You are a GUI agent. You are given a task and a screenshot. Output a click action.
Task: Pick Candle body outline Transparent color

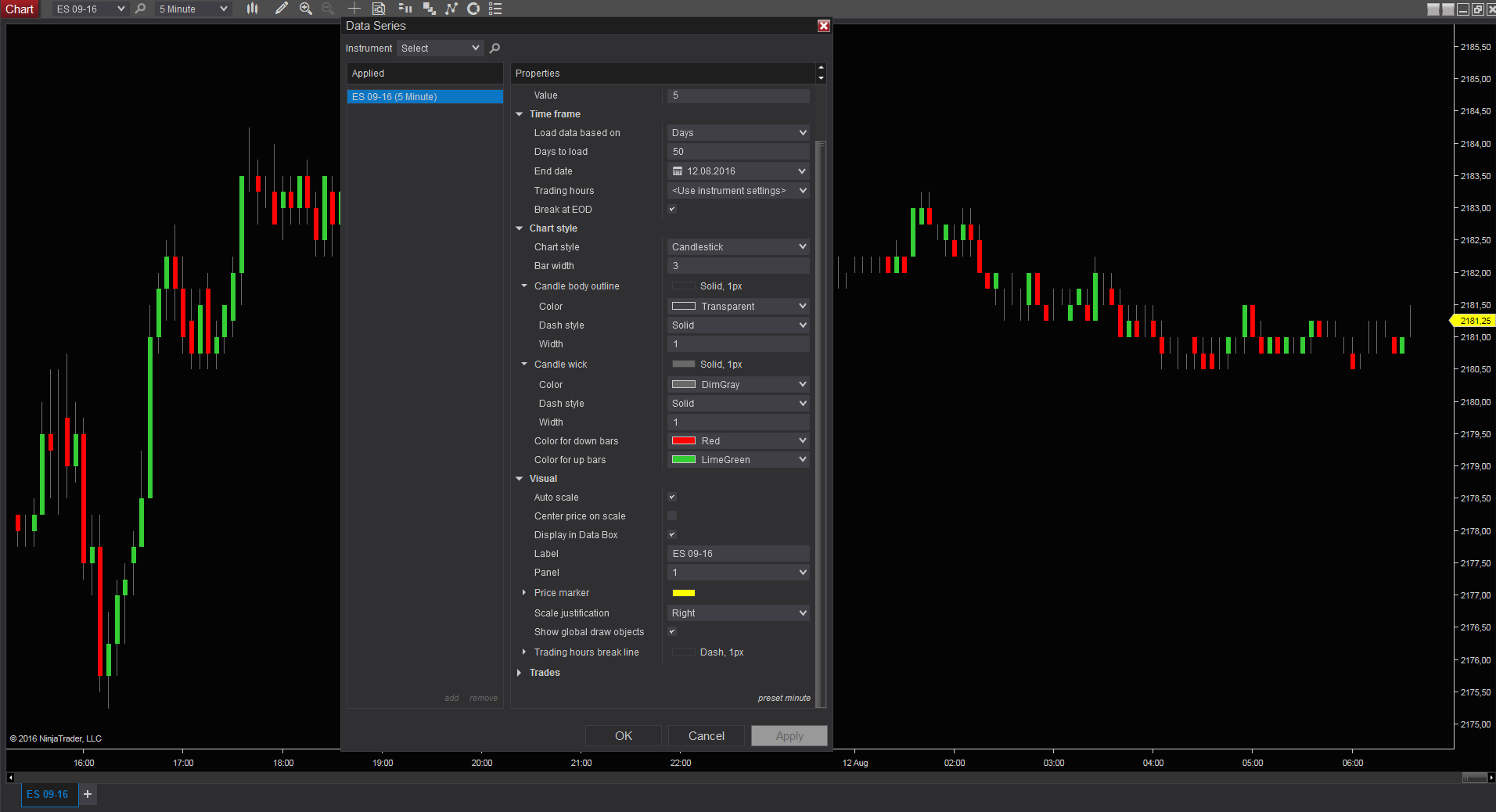pyautogui.click(x=739, y=307)
